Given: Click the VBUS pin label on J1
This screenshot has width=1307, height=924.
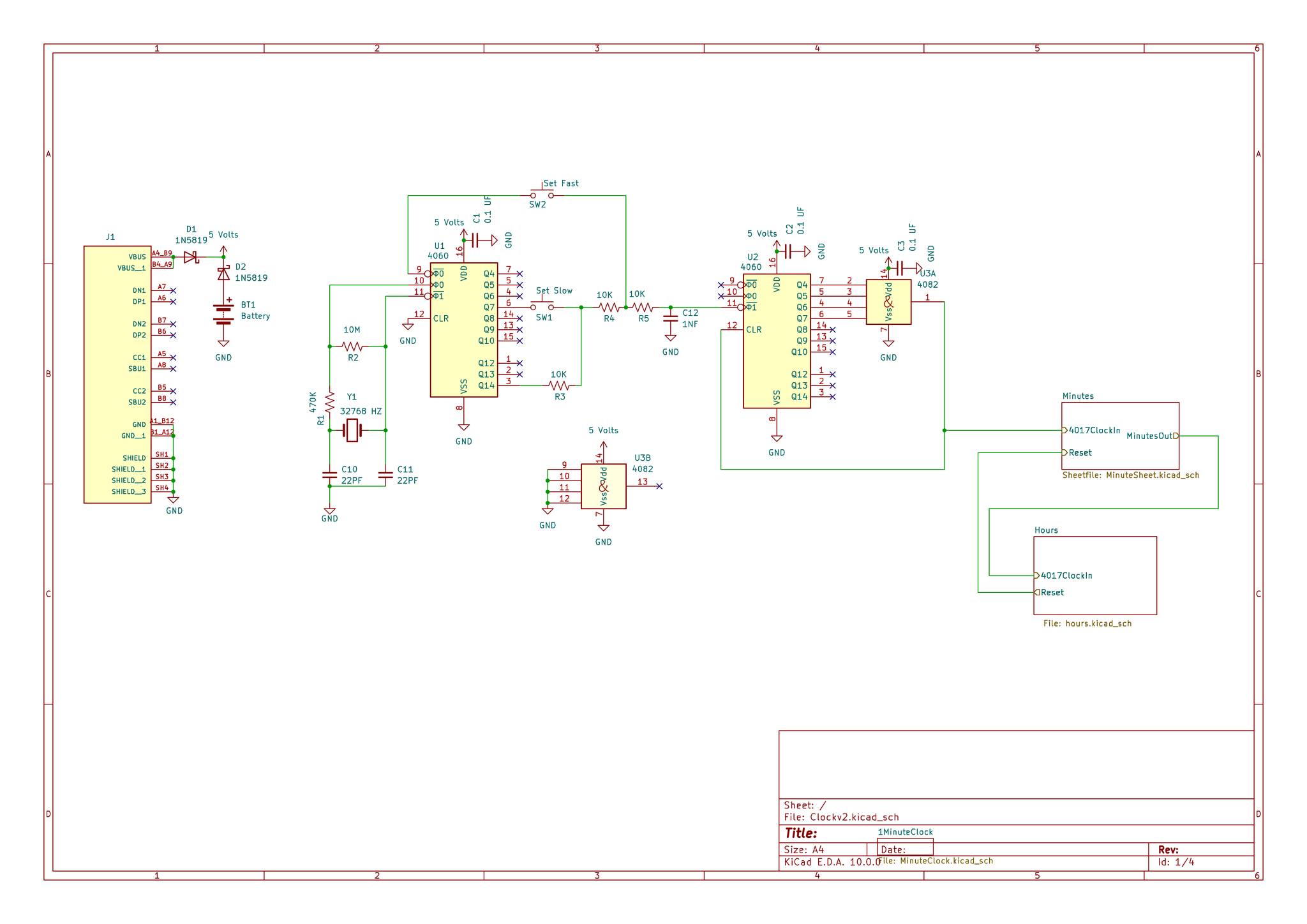Looking at the screenshot, I should pos(137,257).
